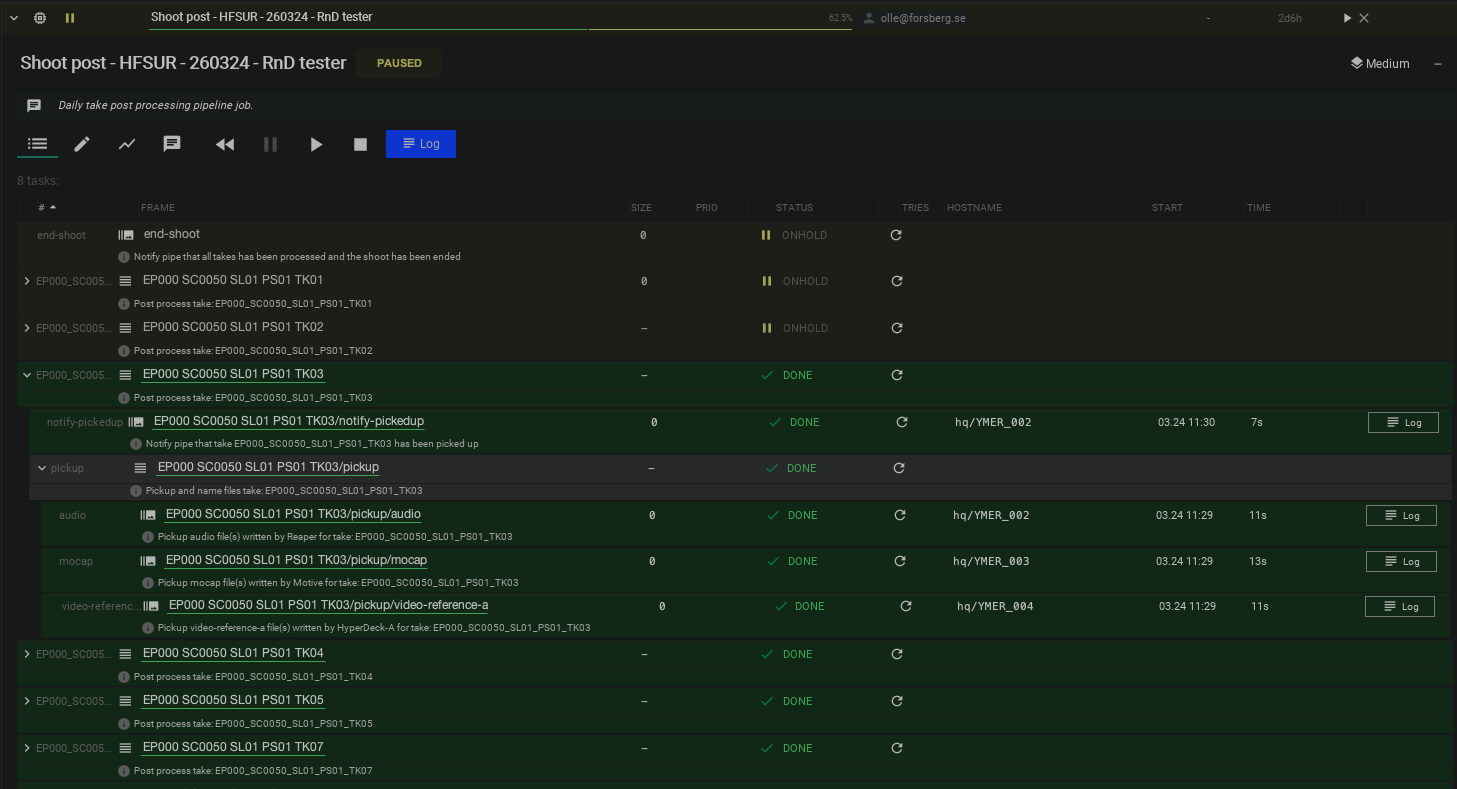The height and width of the screenshot is (789, 1457).
Task: Retry the end-shoot task
Action: pos(896,235)
